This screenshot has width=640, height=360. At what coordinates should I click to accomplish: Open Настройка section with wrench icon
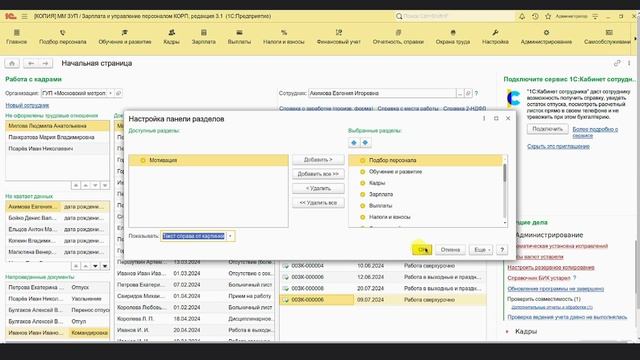point(495,37)
